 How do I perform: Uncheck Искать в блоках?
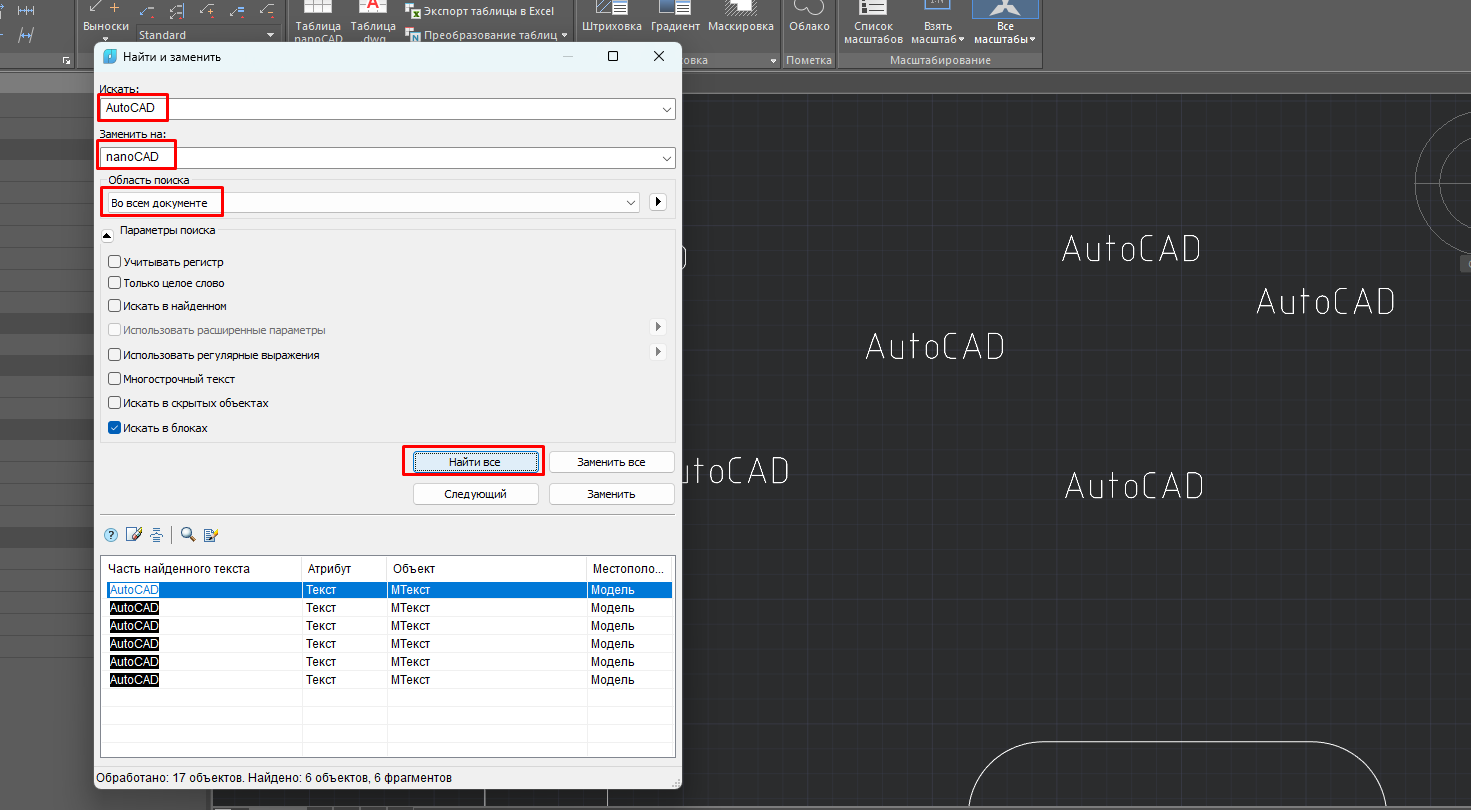click(x=115, y=428)
